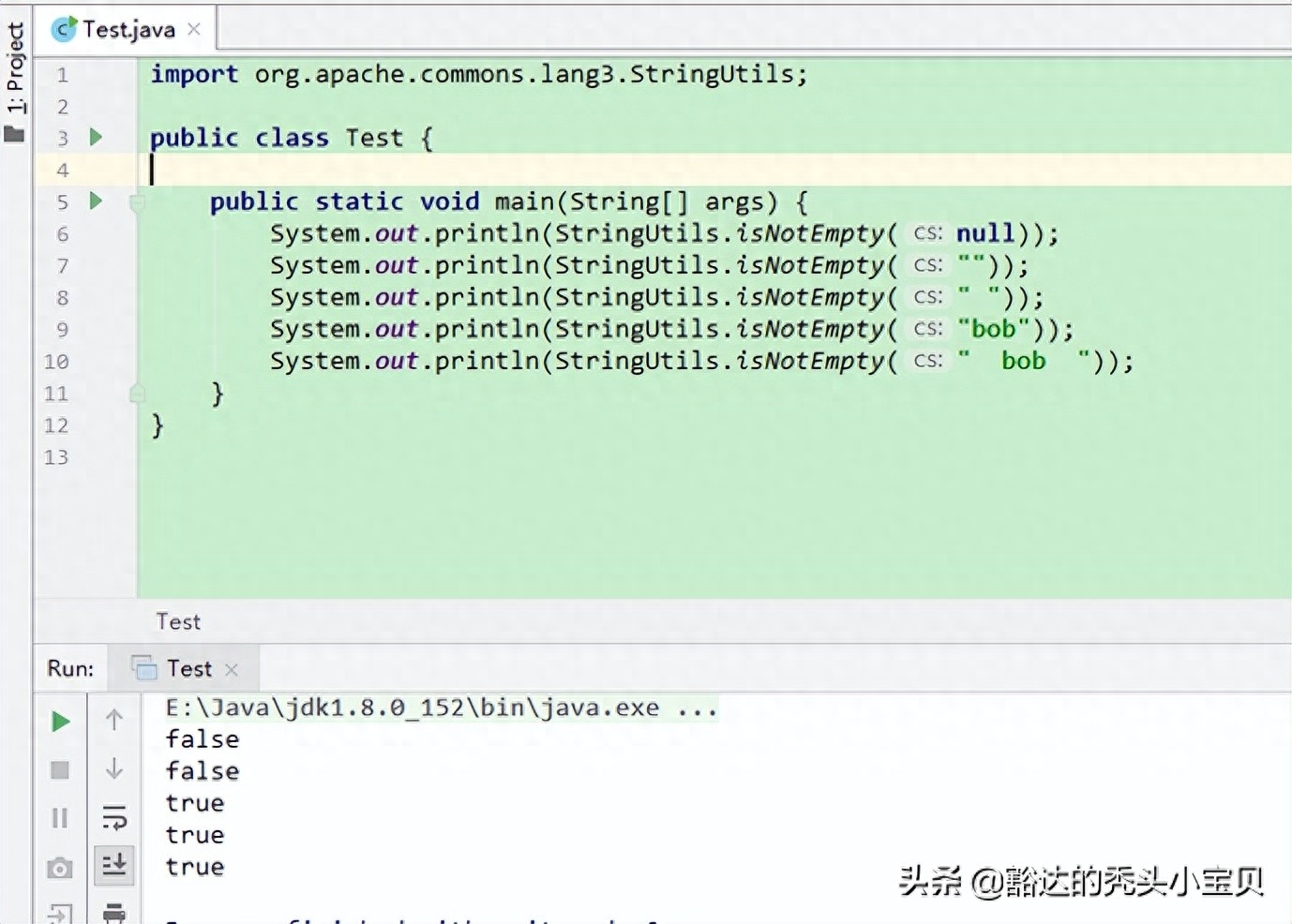Click line number 13 in the gutter
Screen dimensions: 1292x924
click(x=56, y=457)
